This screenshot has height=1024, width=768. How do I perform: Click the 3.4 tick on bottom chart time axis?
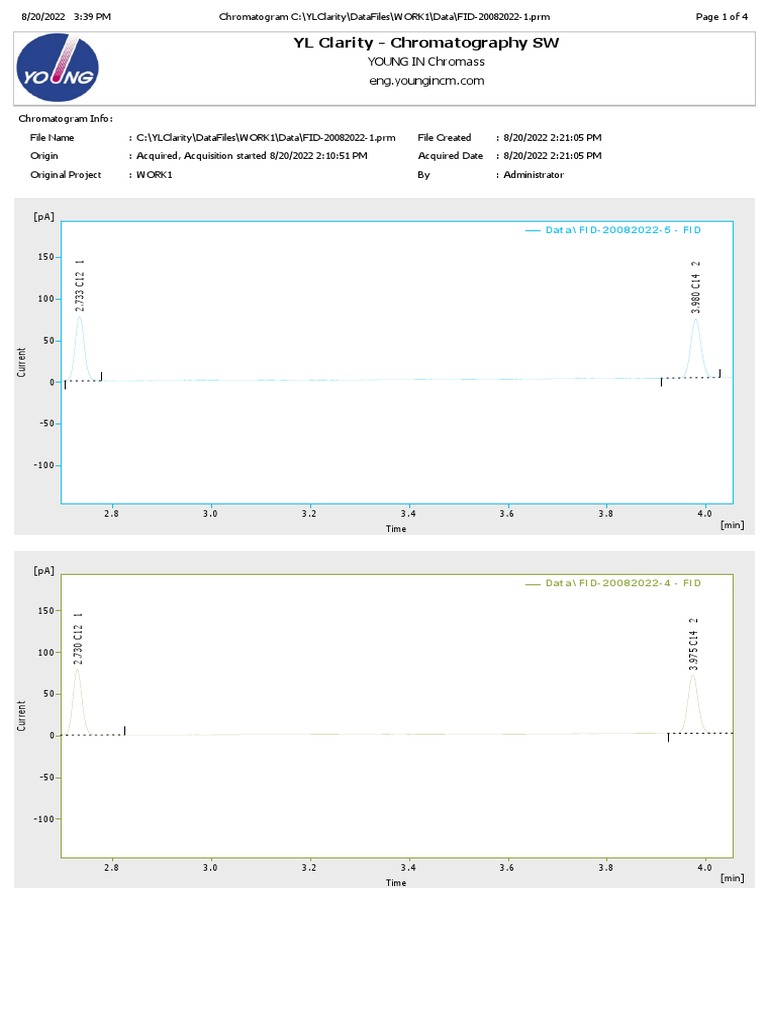[408, 868]
